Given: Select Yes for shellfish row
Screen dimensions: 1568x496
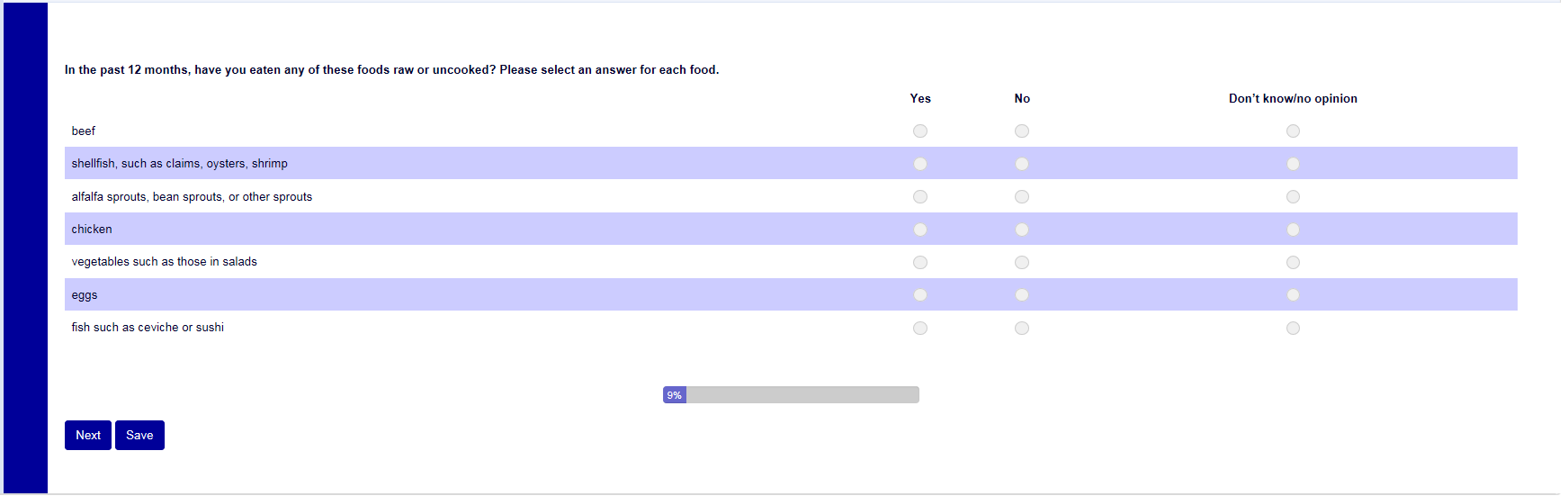Looking at the screenshot, I should click(x=919, y=164).
